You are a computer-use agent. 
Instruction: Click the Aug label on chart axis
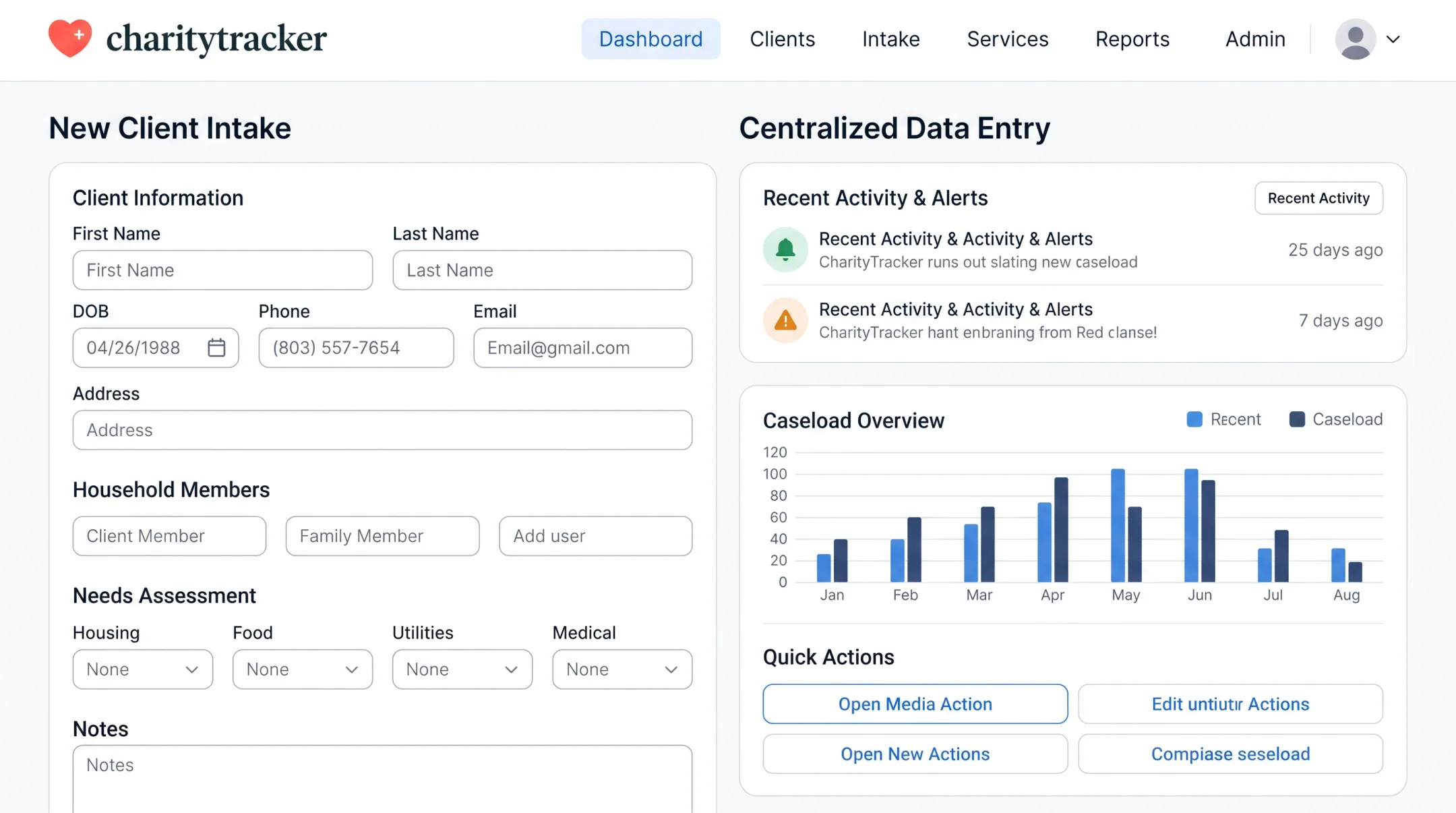pyautogui.click(x=1346, y=595)
